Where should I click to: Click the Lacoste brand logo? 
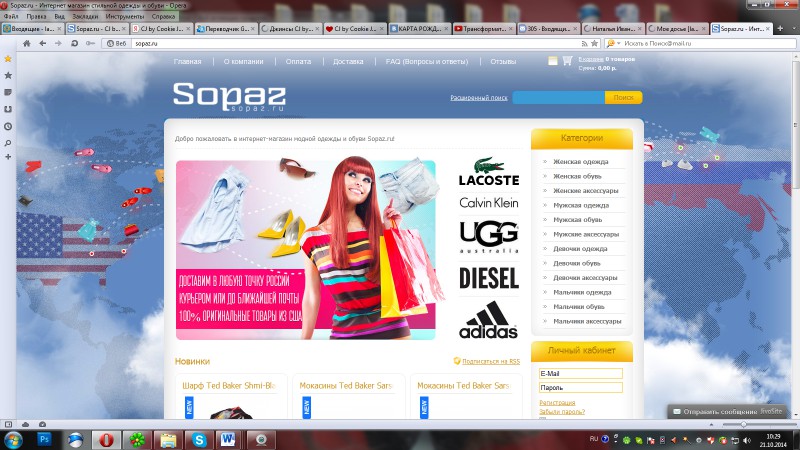[x=489, y=171]
